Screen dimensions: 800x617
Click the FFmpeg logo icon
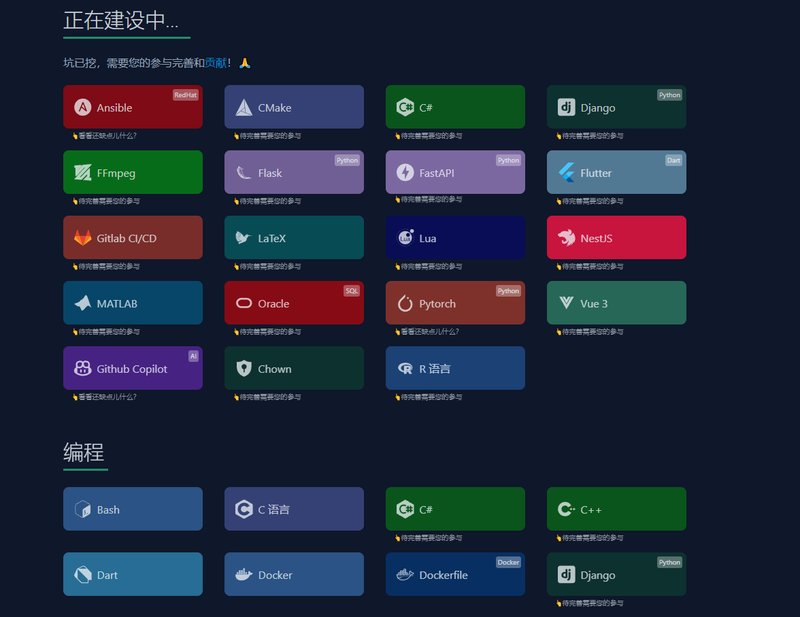tap(83, 173)
